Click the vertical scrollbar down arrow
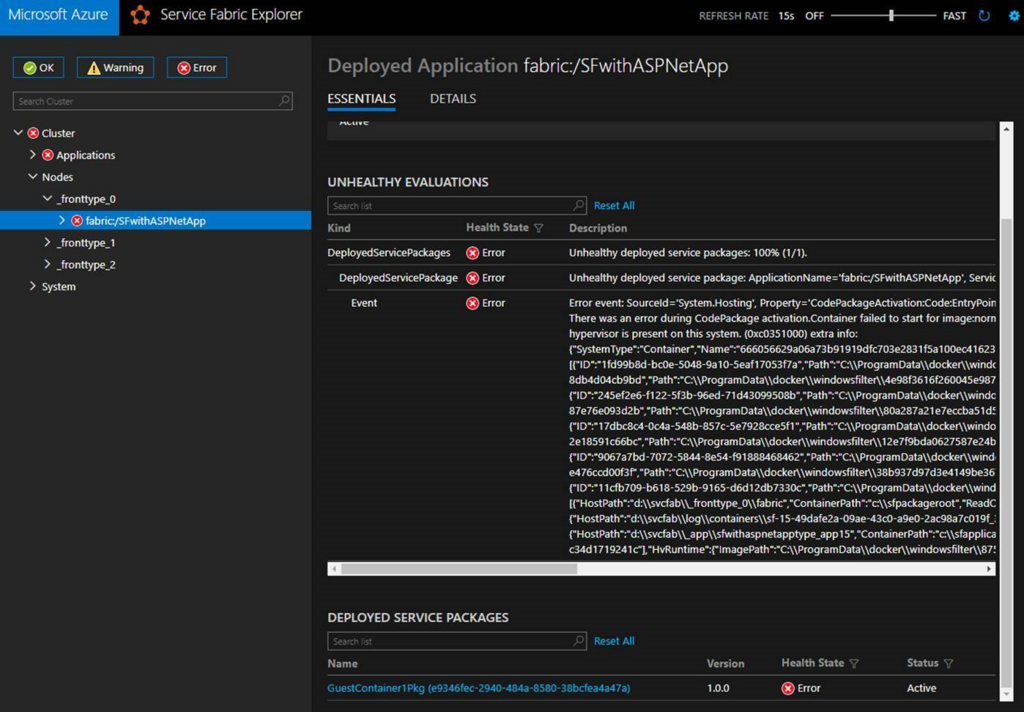 (x=1006, y=694)
